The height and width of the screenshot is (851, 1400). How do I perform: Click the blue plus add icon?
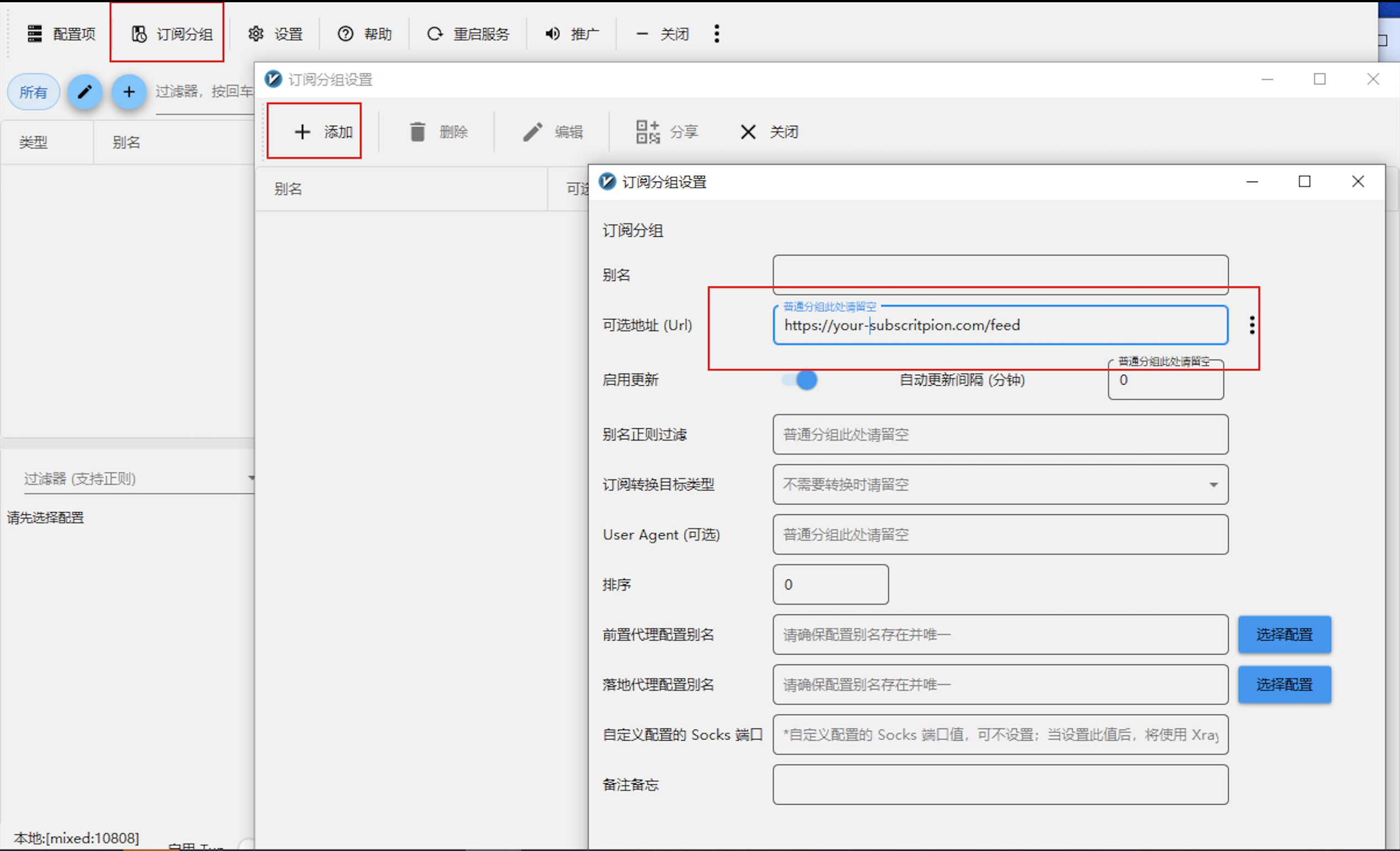(x=129, y=92)
